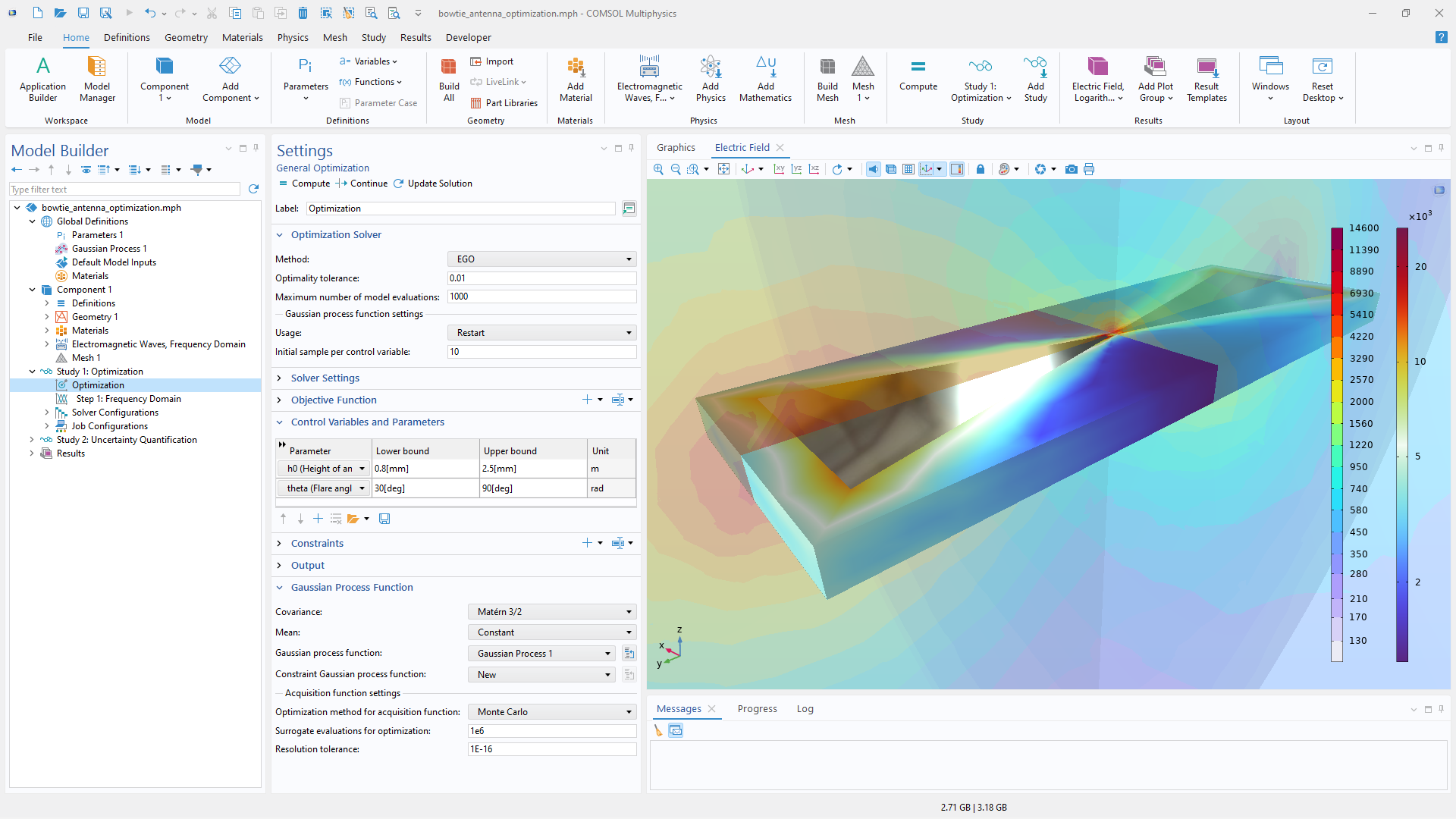Click Add Material in the ribbon

click(576, 79)
